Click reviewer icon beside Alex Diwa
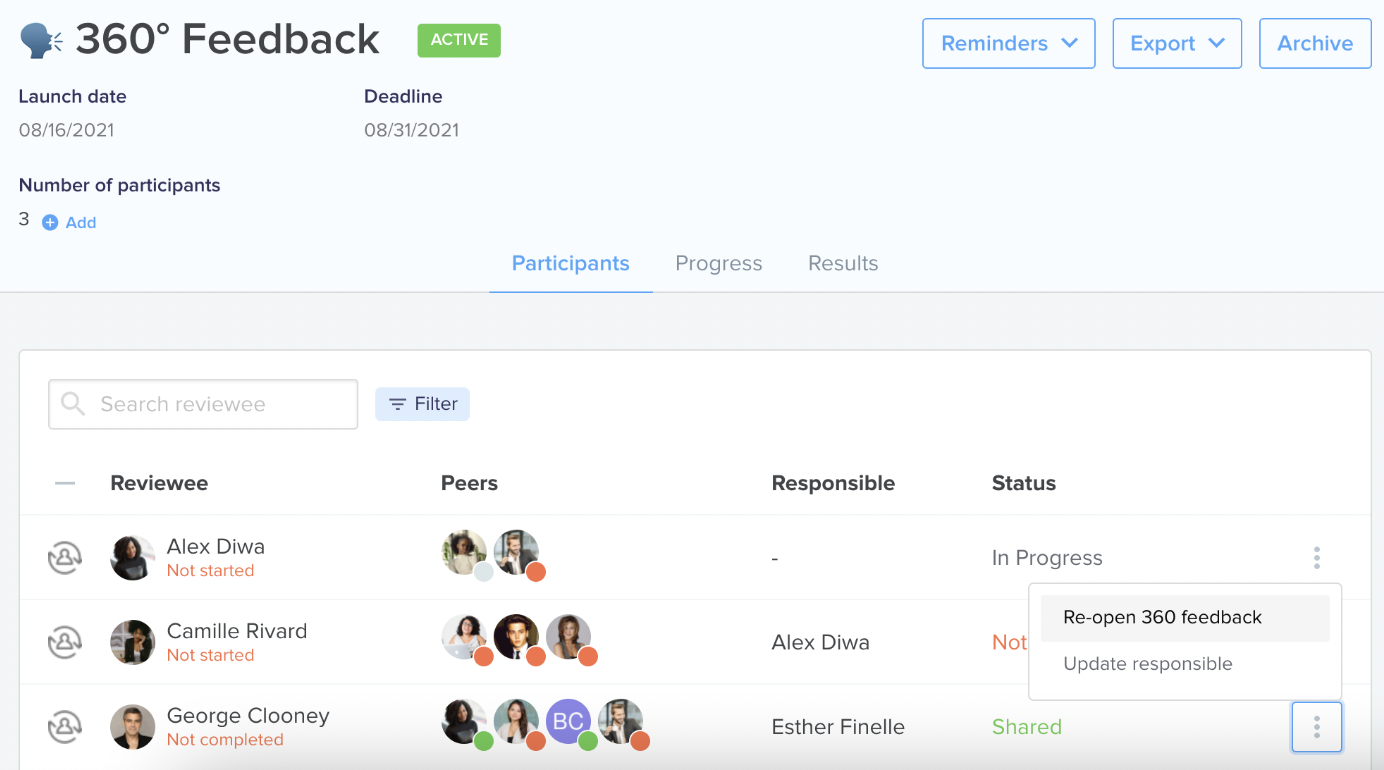Screen dimensions: 1384x770 pyautogui.click(x=65, y=558)
